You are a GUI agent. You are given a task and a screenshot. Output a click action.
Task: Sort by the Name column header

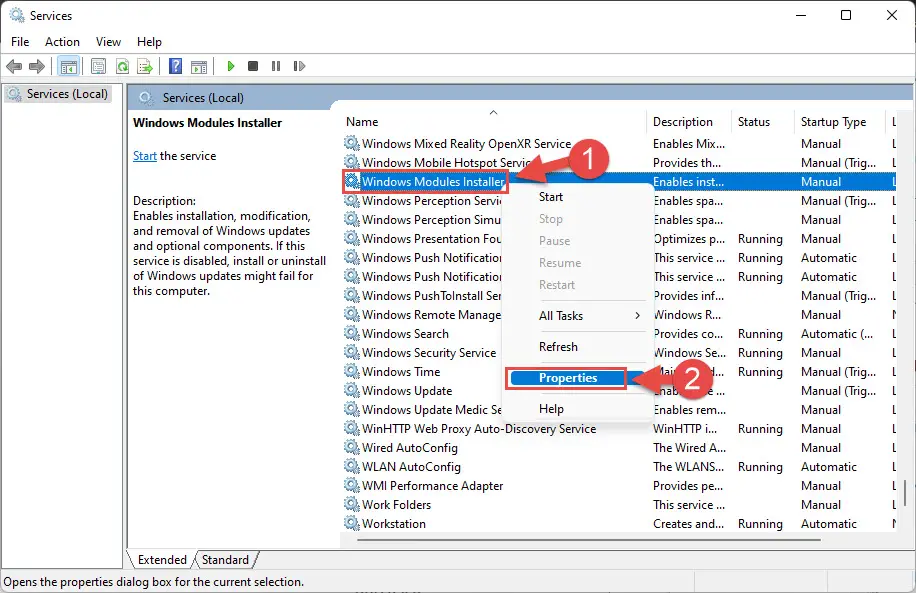pos(494,122)
